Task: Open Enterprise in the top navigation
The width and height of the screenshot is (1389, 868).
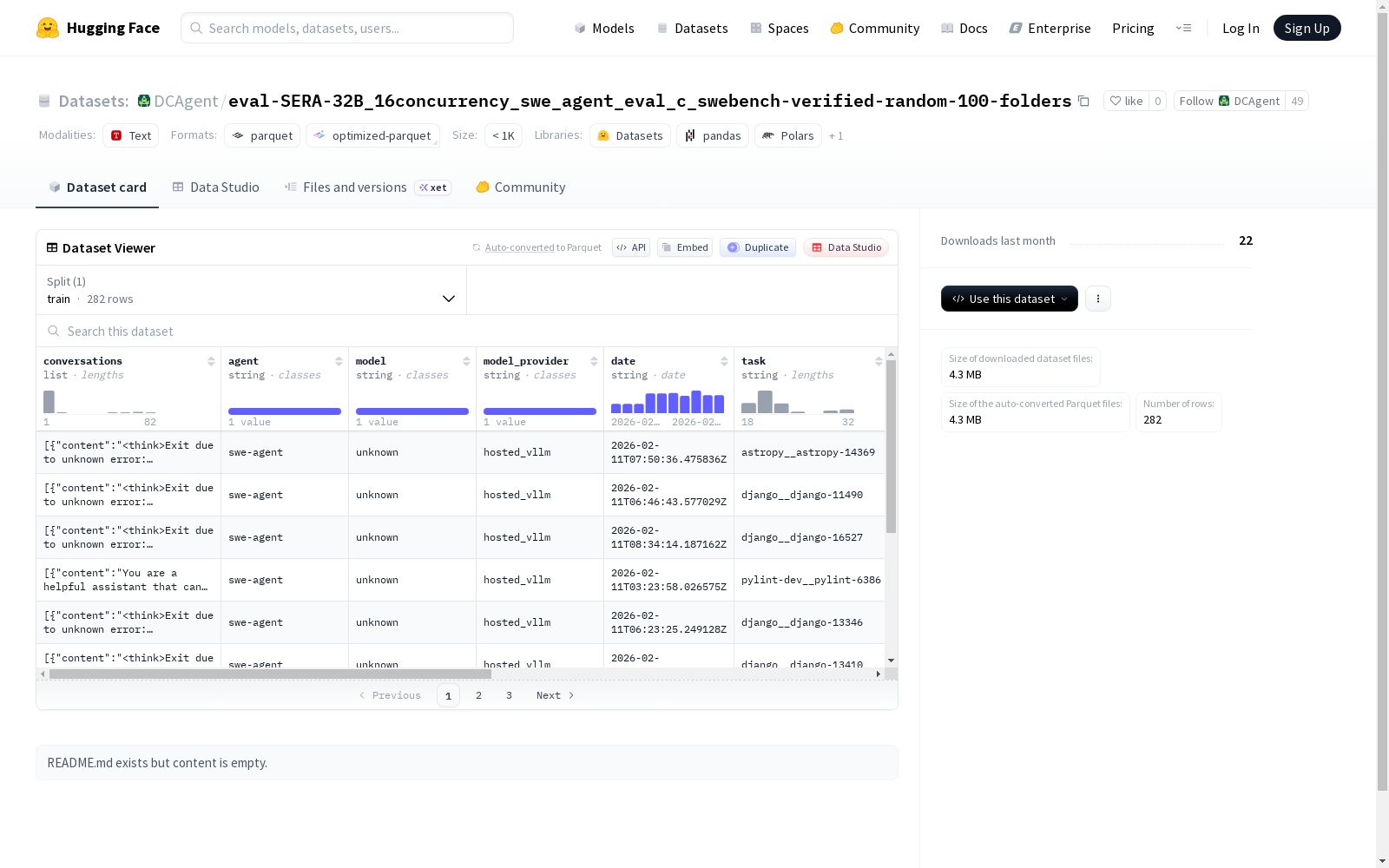Action: (x=1050, y=28)
